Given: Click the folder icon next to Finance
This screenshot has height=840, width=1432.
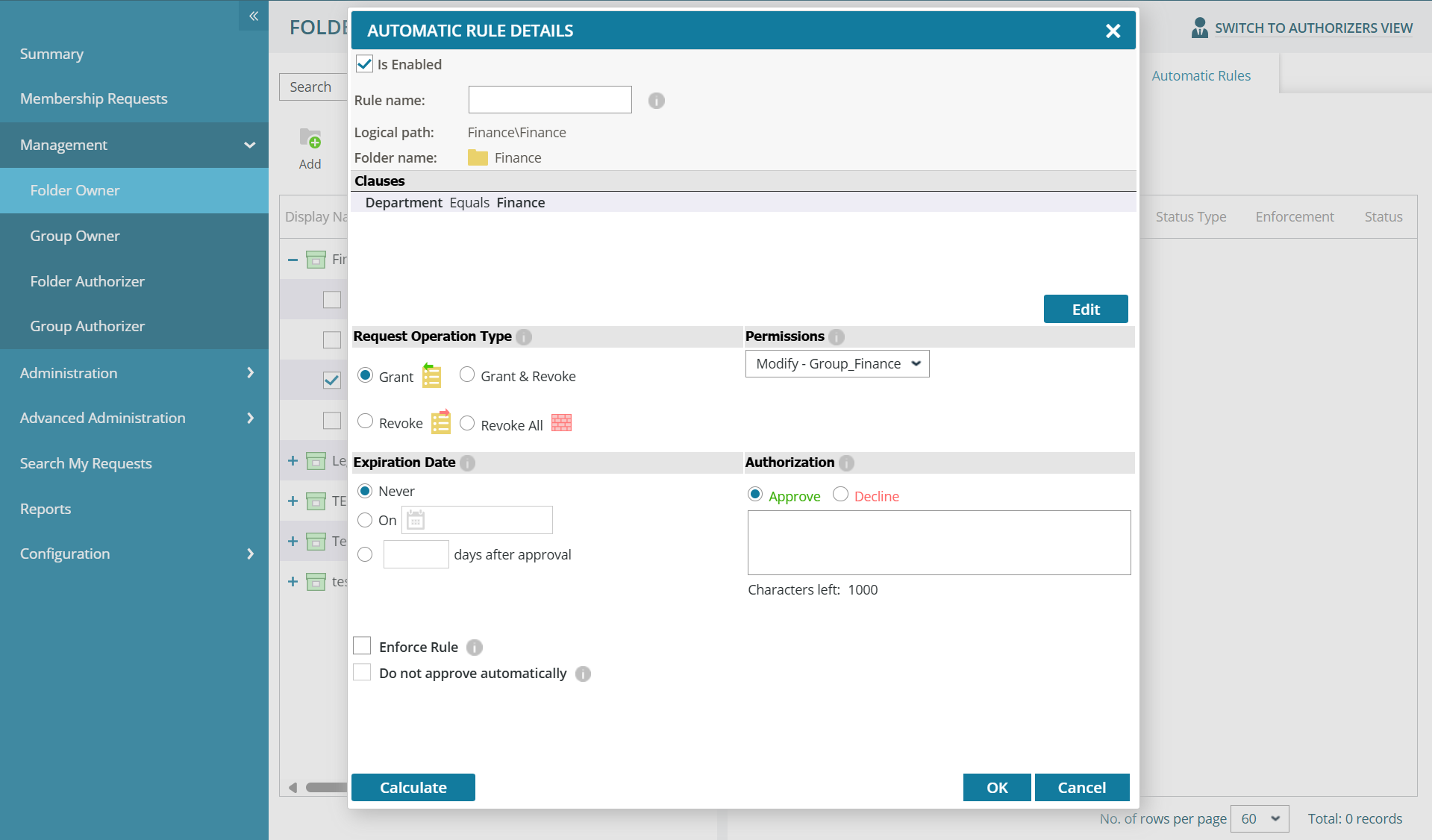Looking at the screenshot, I should (478, 157).
